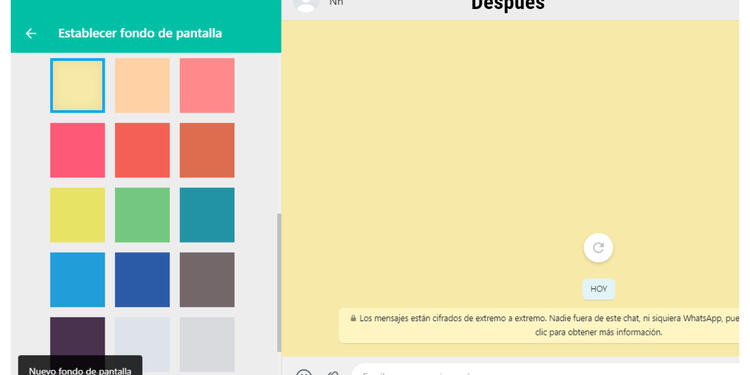Apply the light gray wallpaper swatch

pyautogui.click(x=207, y=344)
